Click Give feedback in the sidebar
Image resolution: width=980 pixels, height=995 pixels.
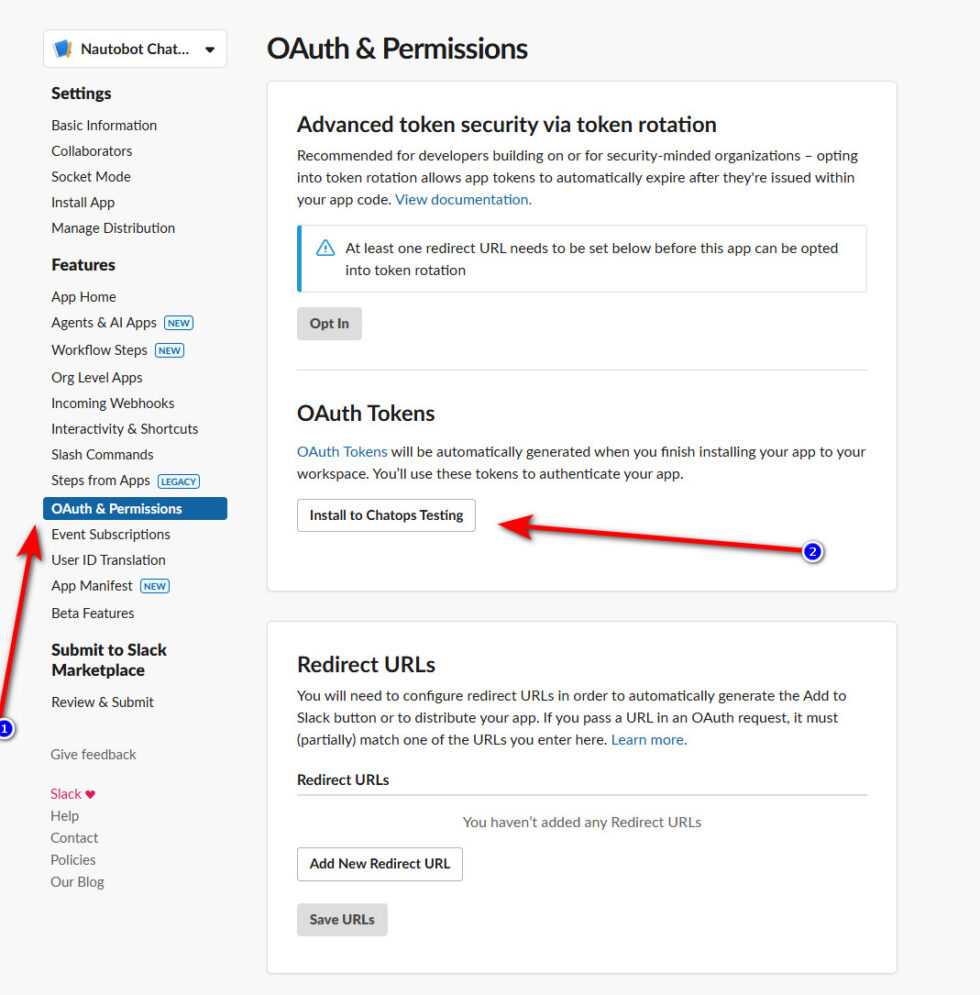93,754
